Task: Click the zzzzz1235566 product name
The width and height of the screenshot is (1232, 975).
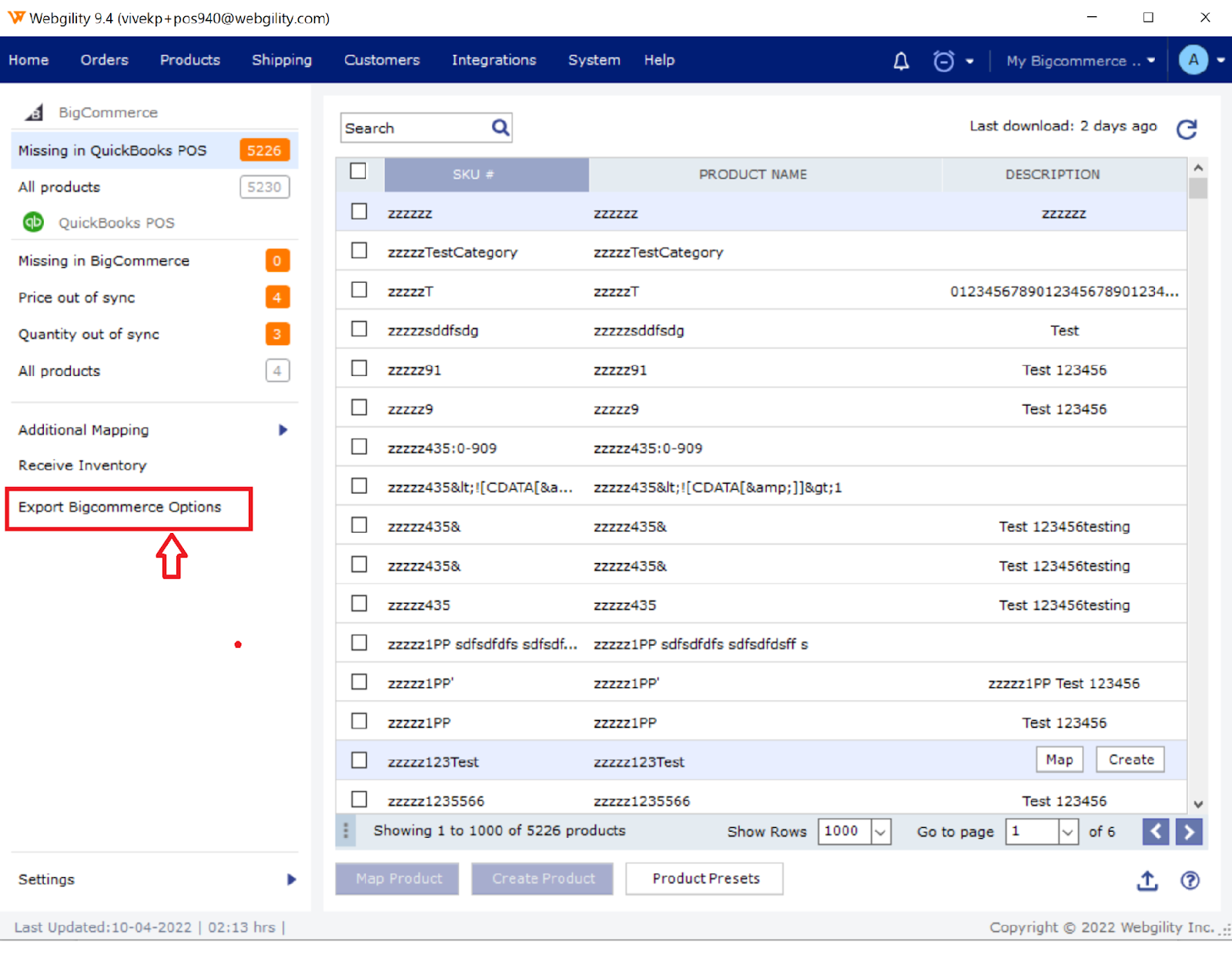Action: click(x=641, y=801)
